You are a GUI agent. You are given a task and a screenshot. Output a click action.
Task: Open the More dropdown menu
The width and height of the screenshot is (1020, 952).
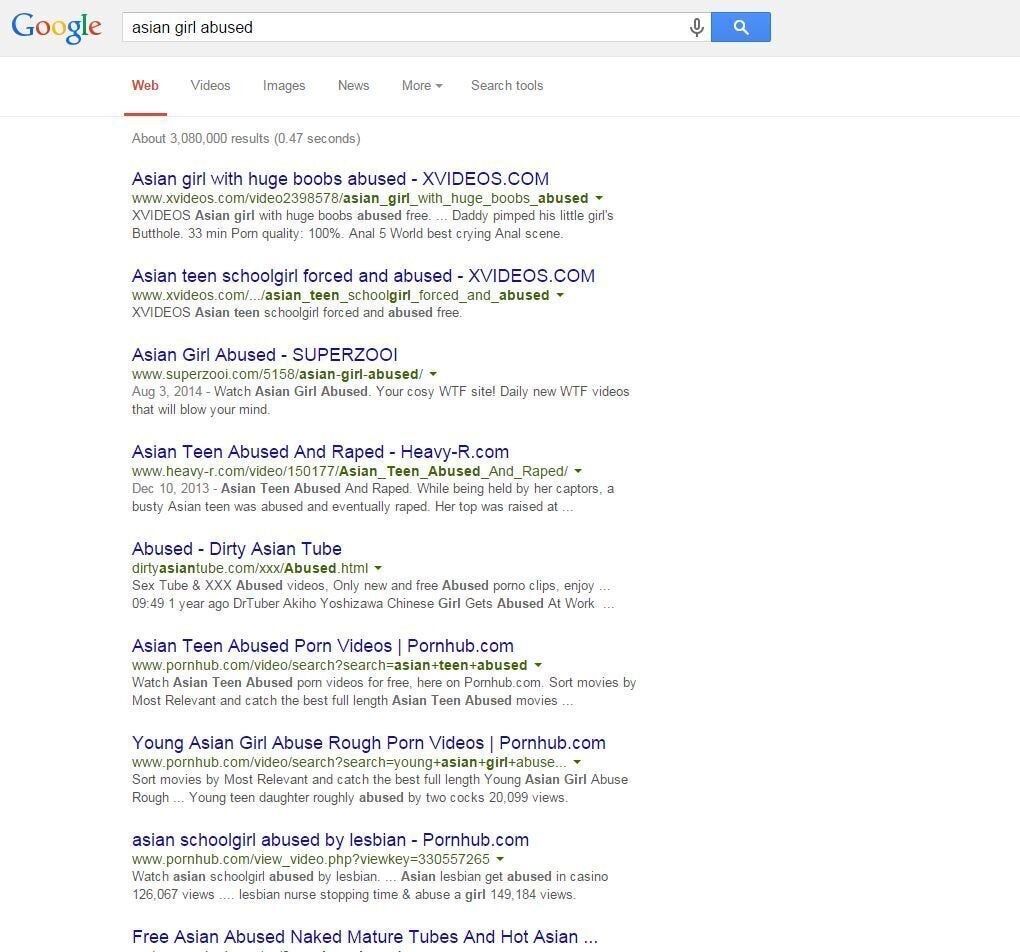point(422,85)
